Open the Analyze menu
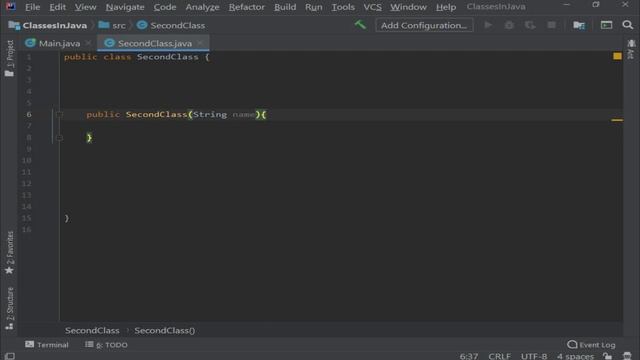Image resolution: width=640 pixels, height=360 pixels. 202,7
